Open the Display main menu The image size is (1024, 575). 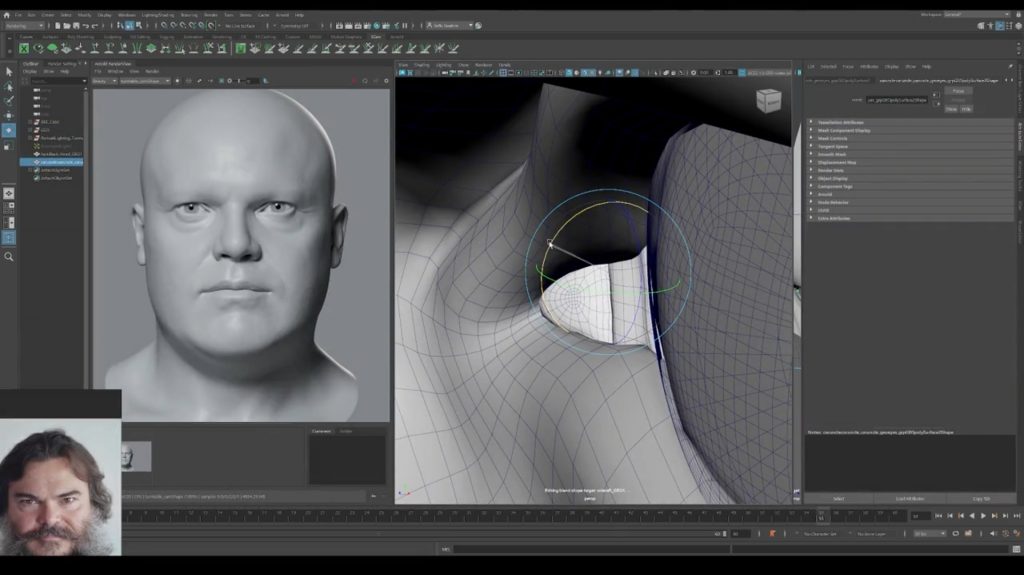[x=104, y=14]
